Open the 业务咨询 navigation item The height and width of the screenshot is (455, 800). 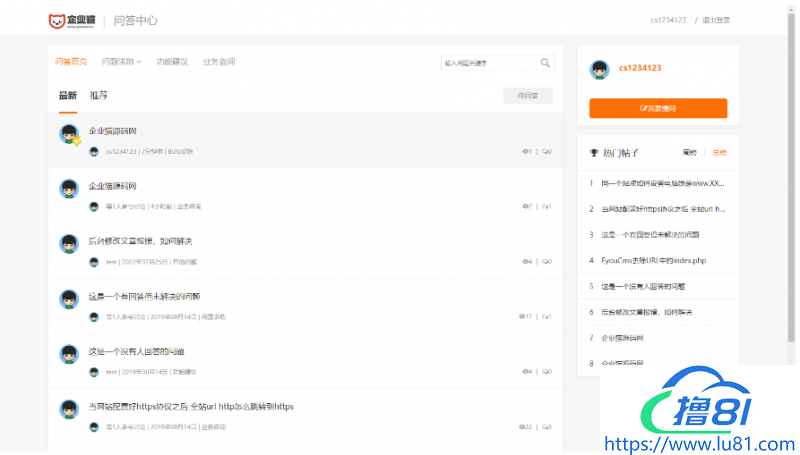[219, 62]
